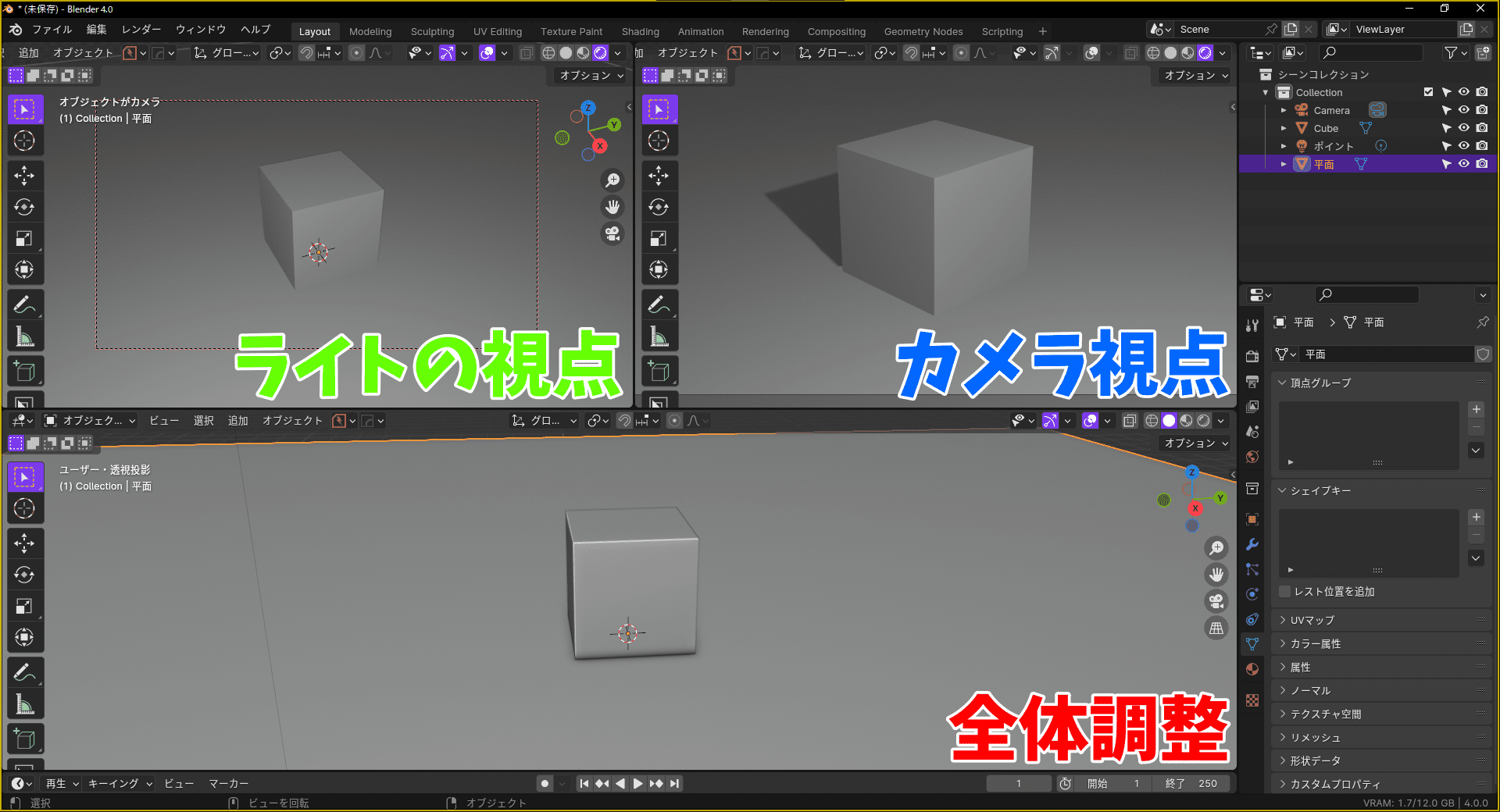Click the 平面 mesh name field
This screenshot has height=812, width=1500.
[x=1385, y=354]
